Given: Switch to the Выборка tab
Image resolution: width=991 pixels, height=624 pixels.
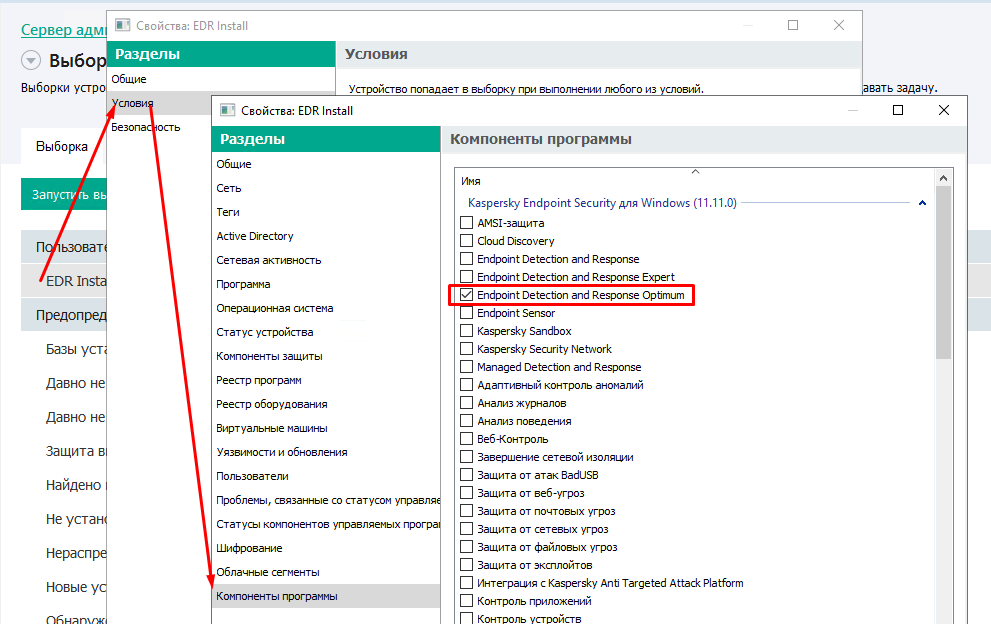Looking at the screenshot, I should (62, 146).
